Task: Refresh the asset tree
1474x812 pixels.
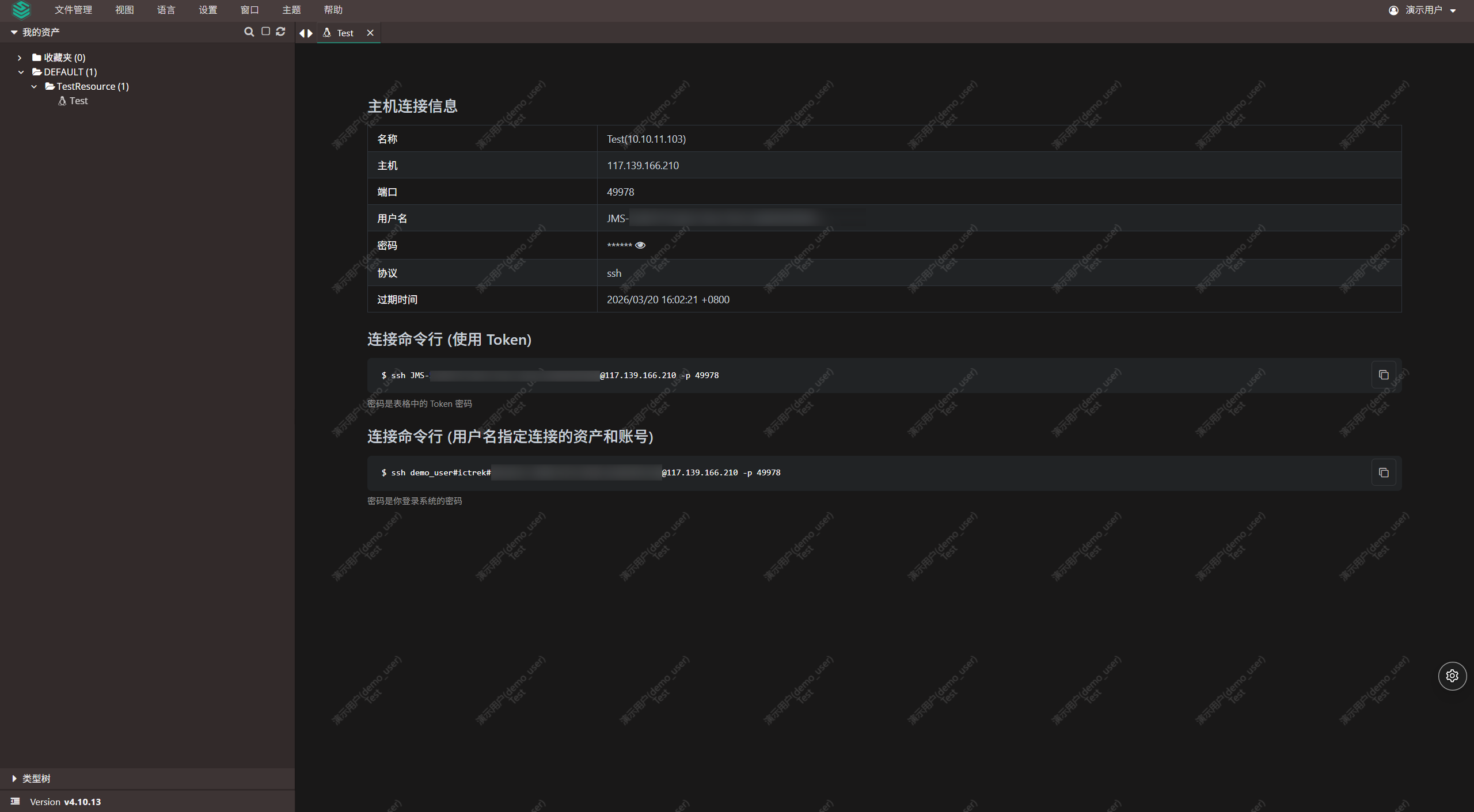Action: point(280,31)
